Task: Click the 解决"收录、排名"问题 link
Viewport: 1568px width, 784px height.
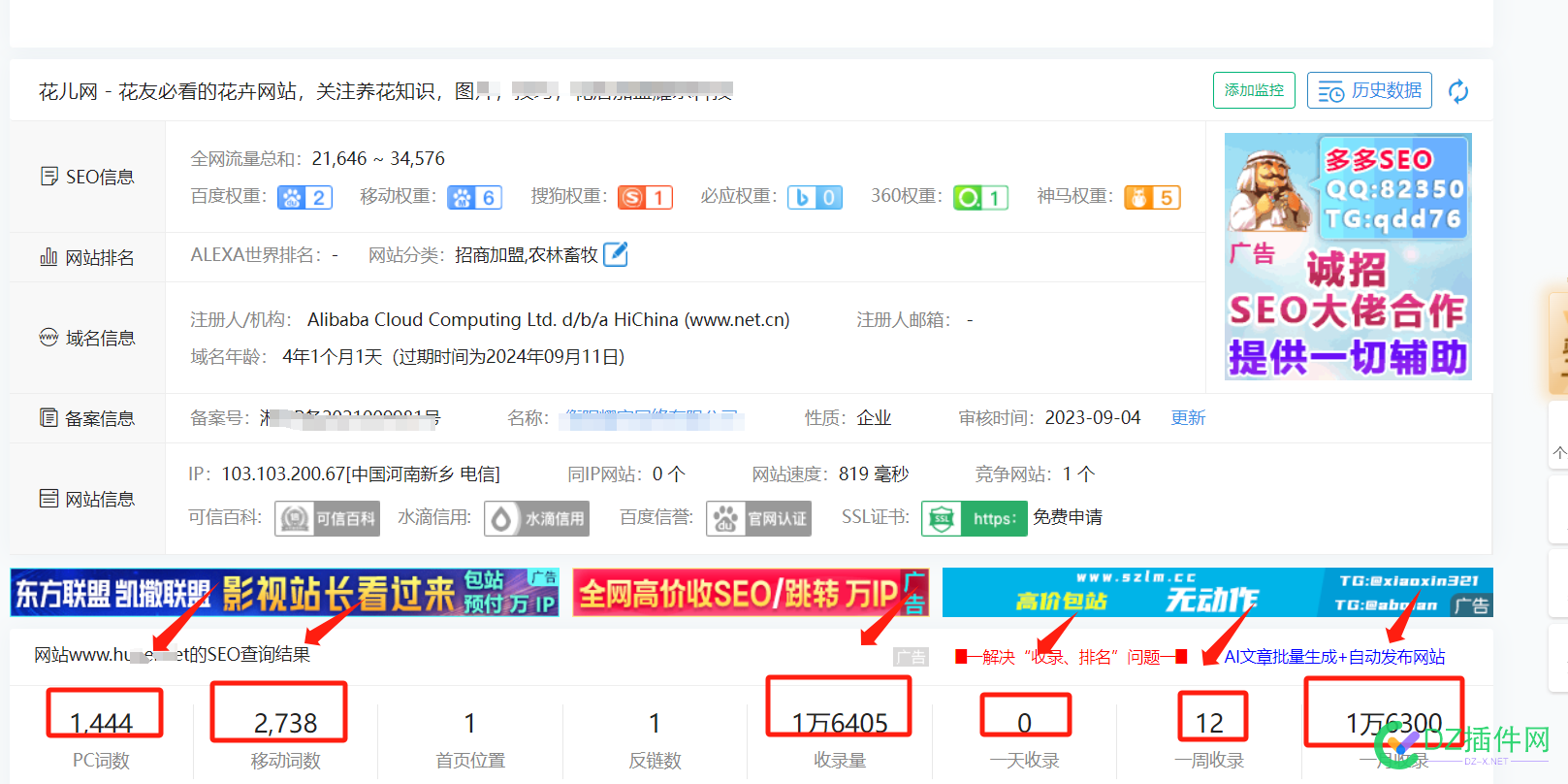Action: [x=1072, y=657]
